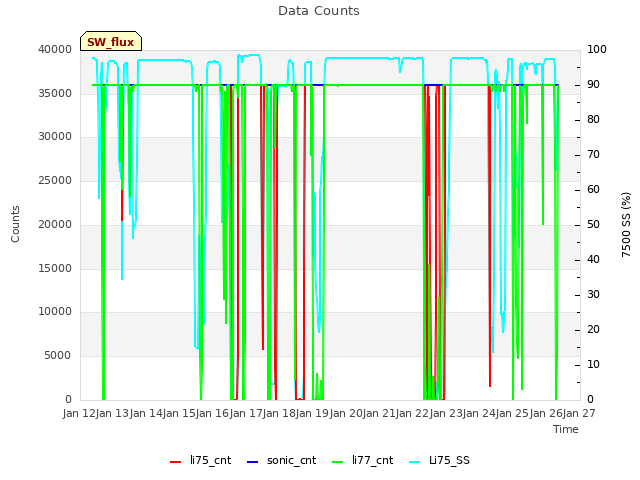Click the Jan 14 date tick

[146, 413]
